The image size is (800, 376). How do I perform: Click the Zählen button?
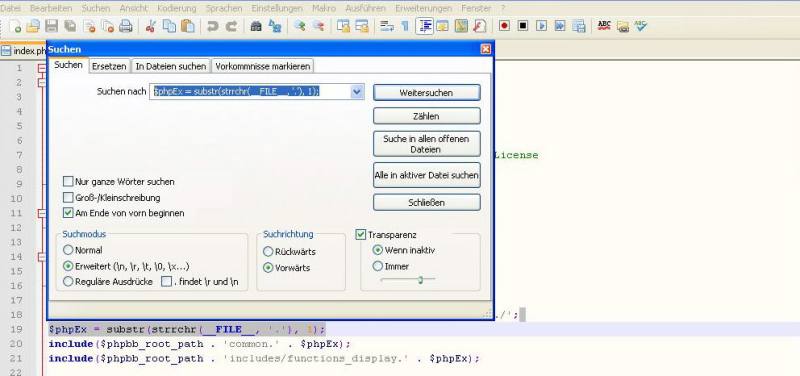[427, 116]
